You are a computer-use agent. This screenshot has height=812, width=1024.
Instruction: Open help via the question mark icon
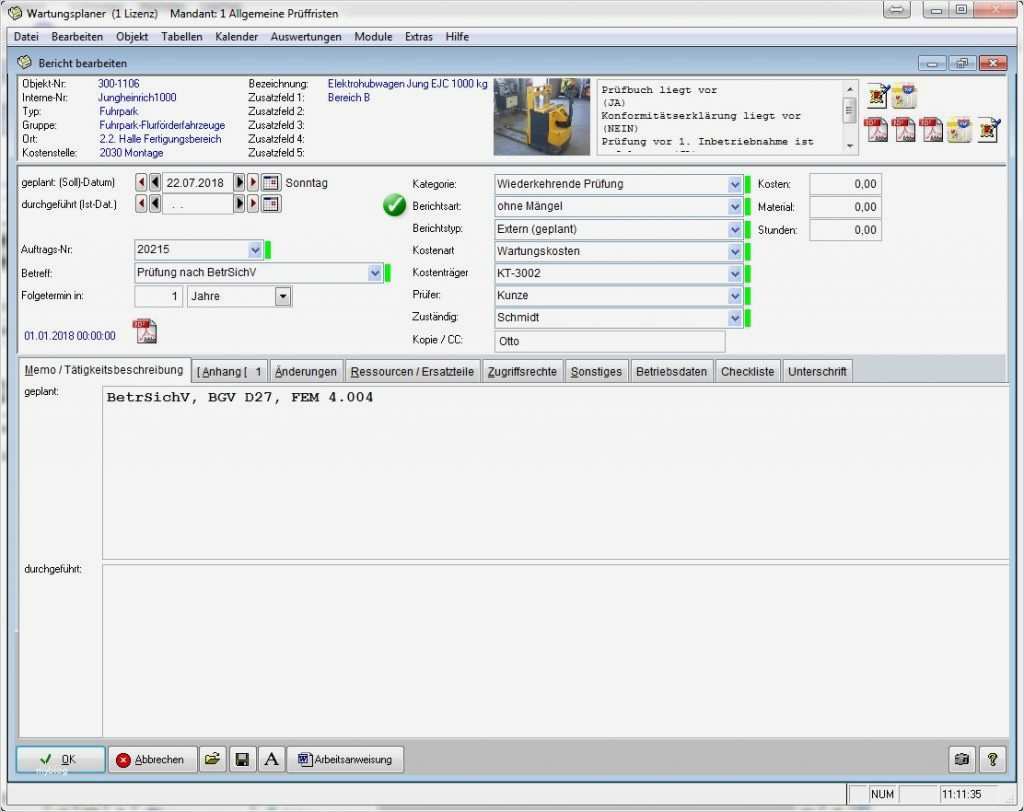click(993, 759)
